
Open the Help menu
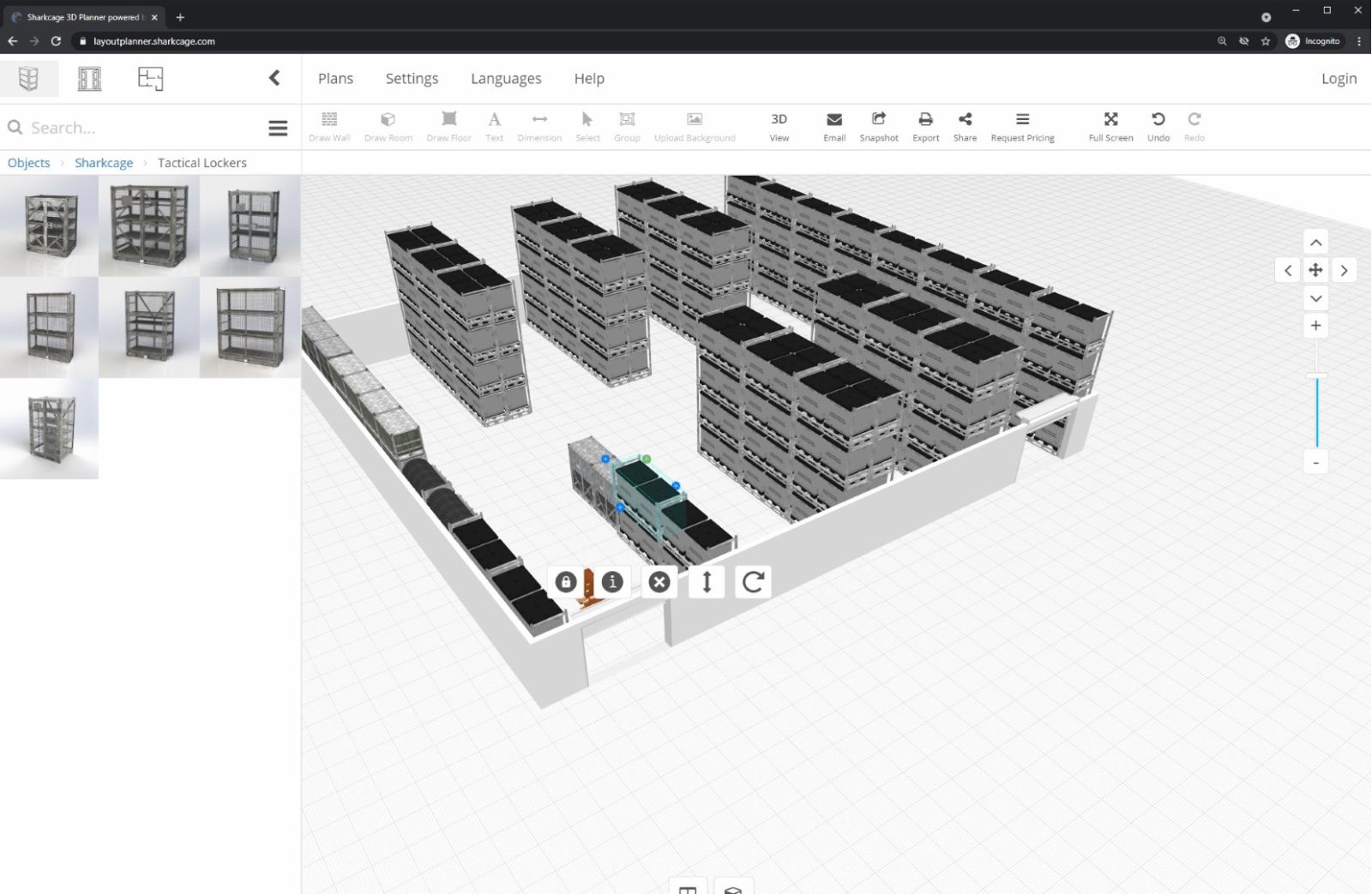click(589, 78)
